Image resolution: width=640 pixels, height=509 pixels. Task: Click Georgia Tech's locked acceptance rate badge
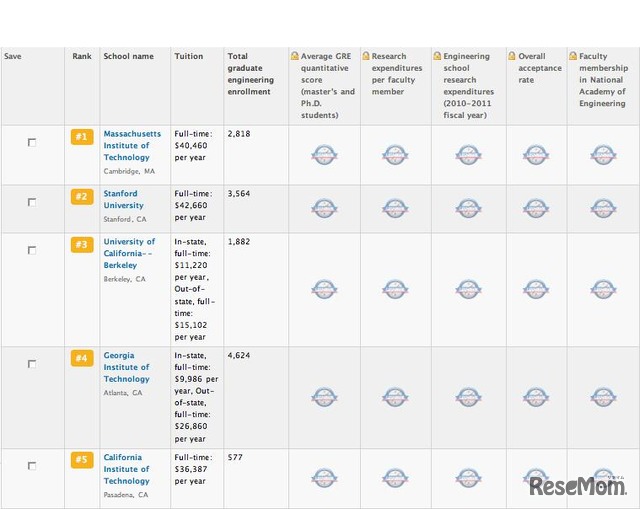point(536,397)
